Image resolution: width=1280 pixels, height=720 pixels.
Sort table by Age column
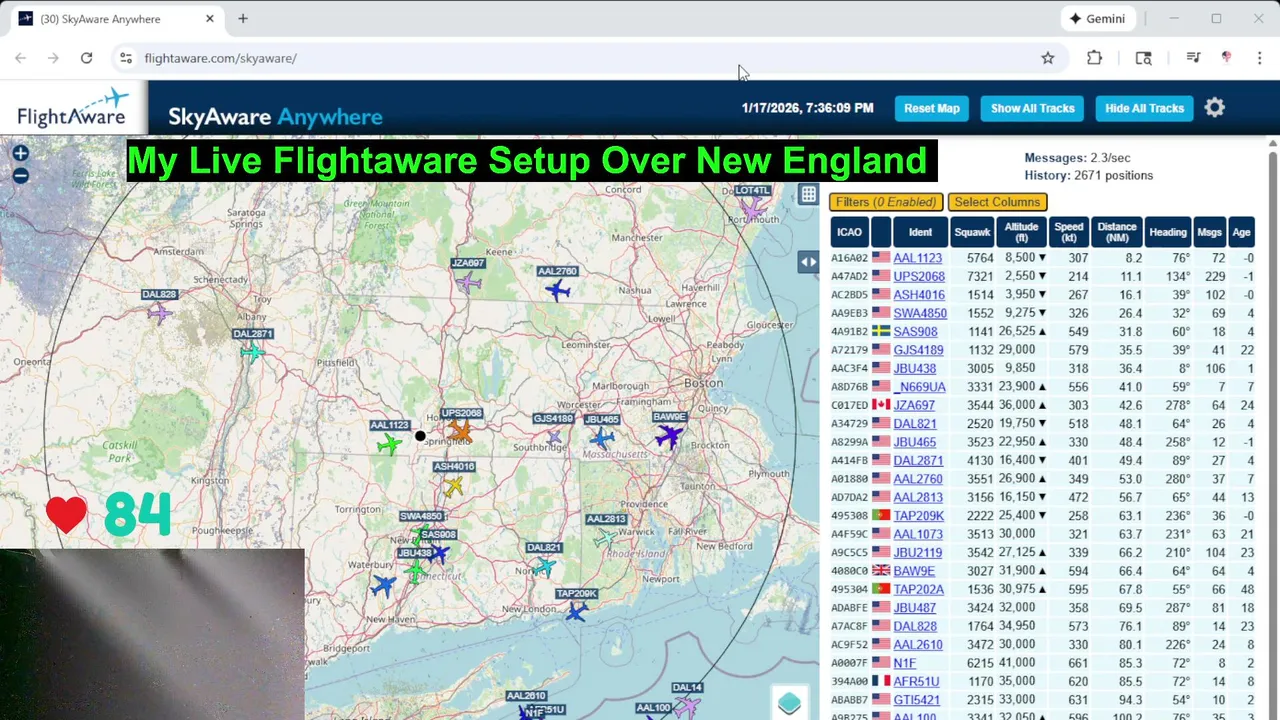click(1241, 232)
